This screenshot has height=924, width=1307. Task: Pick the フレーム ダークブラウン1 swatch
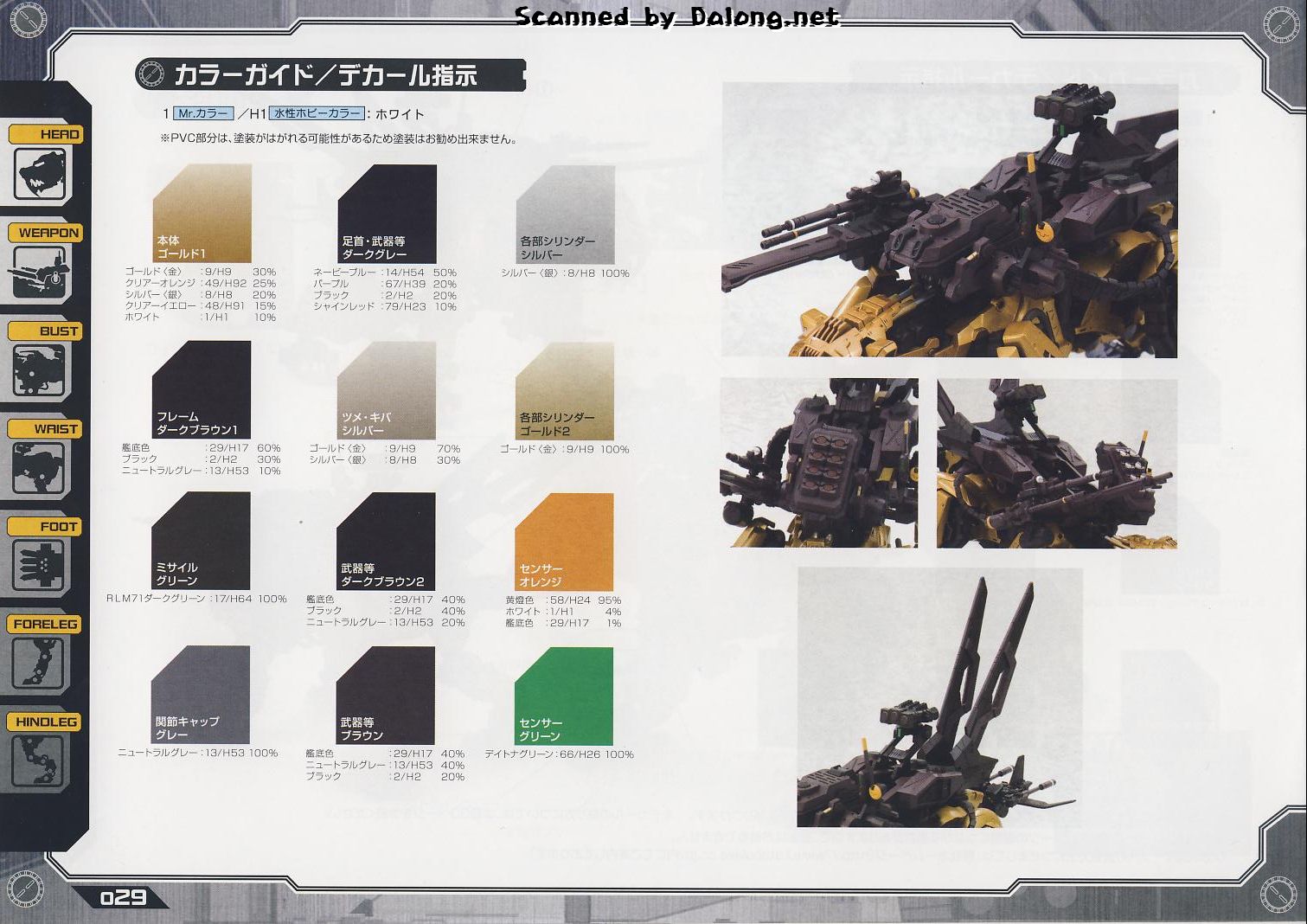pyautogui.click(x=202, y=389)
